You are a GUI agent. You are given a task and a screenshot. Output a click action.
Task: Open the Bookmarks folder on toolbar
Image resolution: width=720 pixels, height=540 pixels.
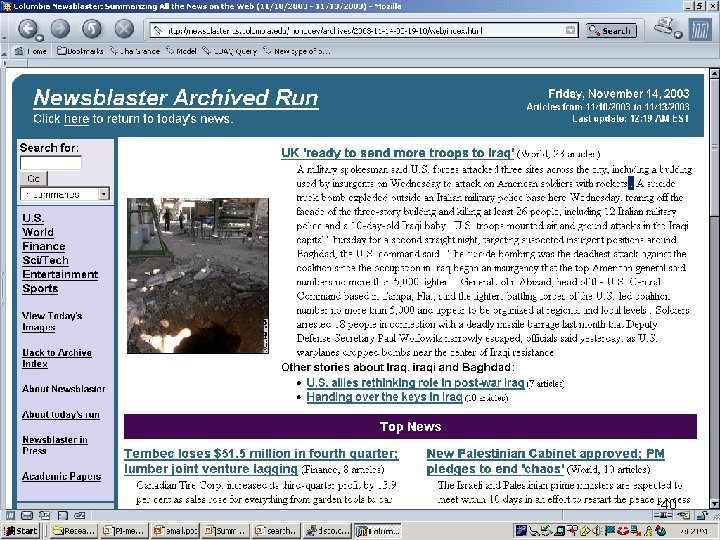(x=80, y=51)
